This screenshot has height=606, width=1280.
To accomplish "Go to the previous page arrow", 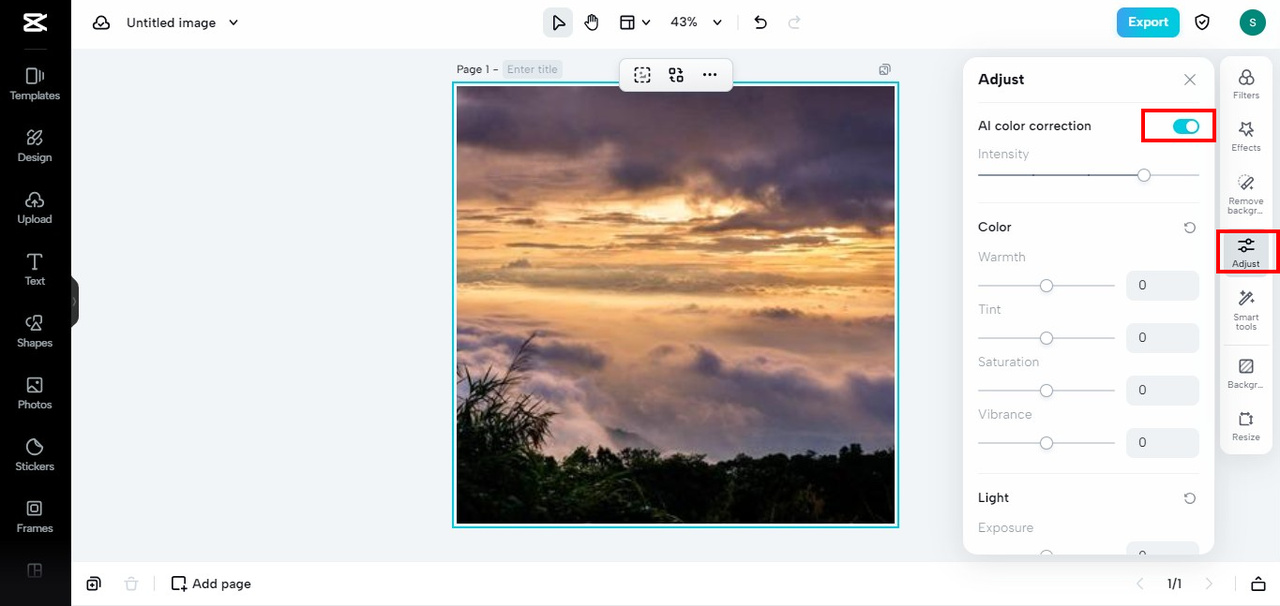I will (1139, 584).
